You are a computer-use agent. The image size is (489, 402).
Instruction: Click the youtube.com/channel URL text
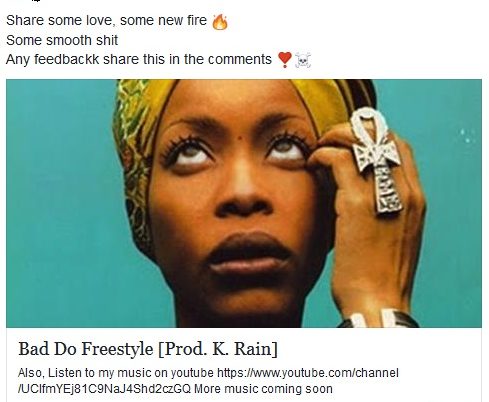(308, 373)
